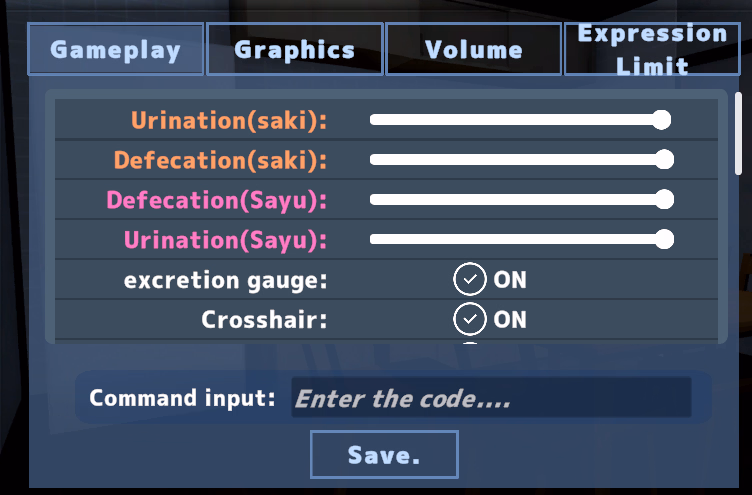Viewport: 752px width, 495px height.
Task: Click the settings list scrollbar thumb
Action: (x=738, y=133)
